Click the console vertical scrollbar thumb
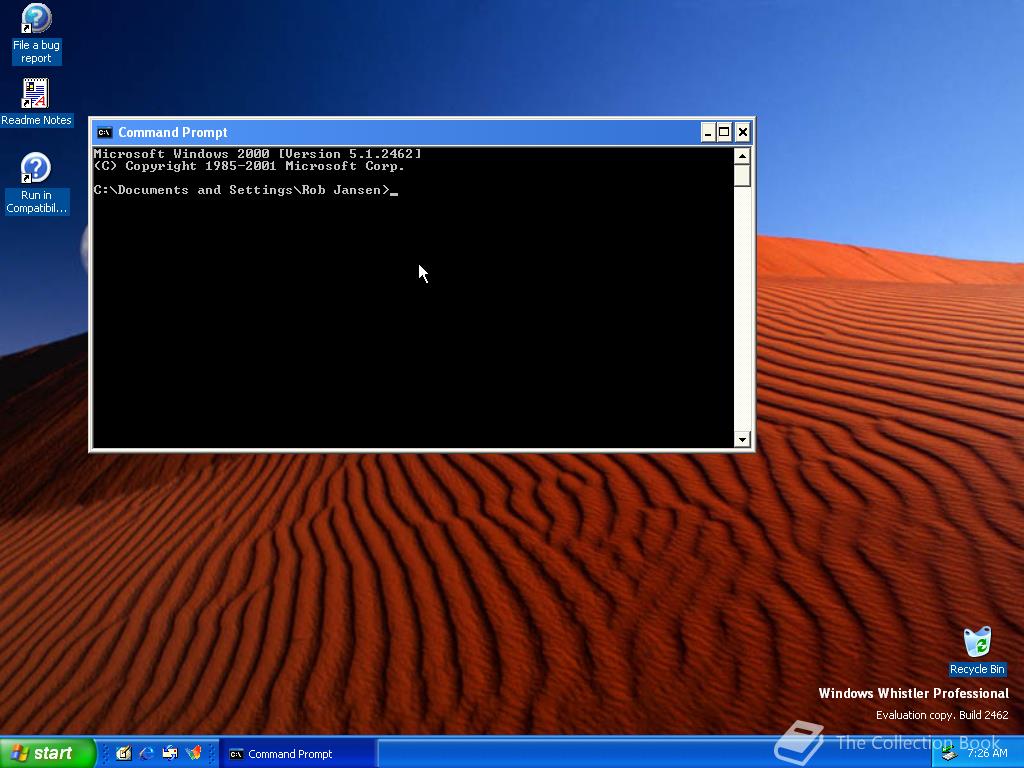Screen dimensions: 1024x768 tap(742, 176)
